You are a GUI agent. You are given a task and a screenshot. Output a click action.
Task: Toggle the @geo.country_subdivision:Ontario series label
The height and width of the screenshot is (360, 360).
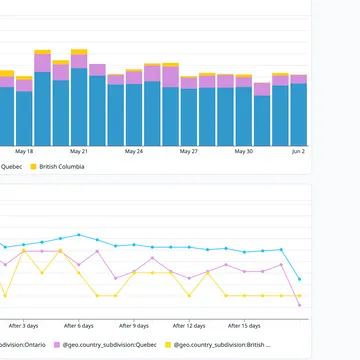pos(23,345)
